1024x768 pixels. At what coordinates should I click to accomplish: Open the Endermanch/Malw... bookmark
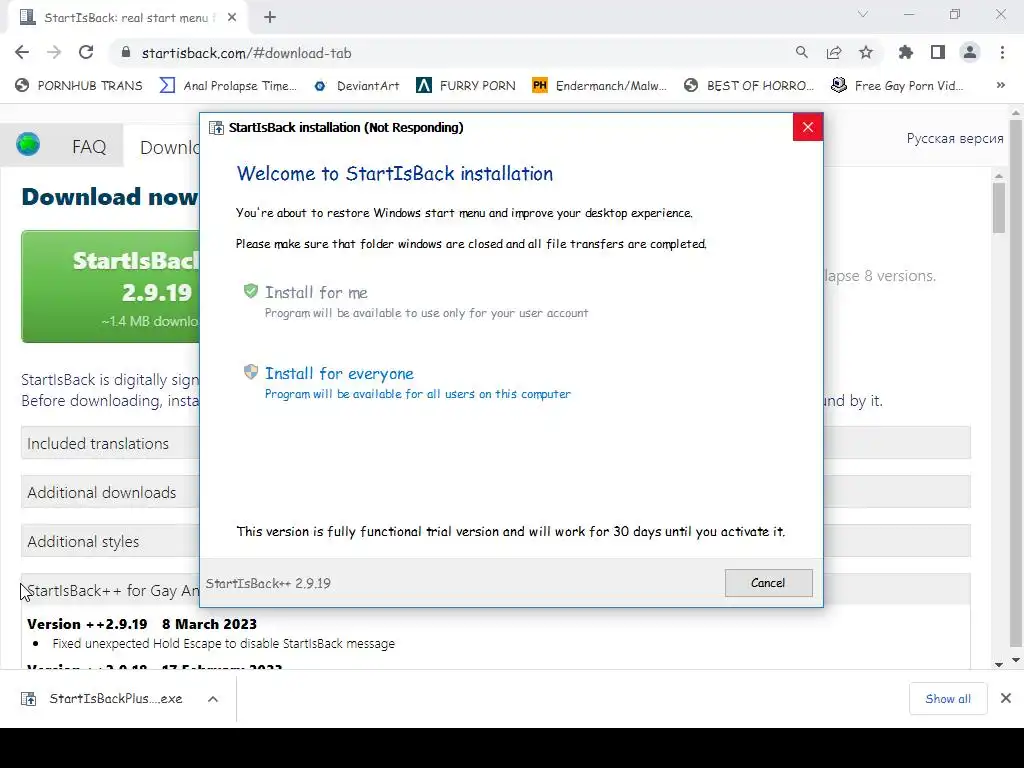click(x=600, y=86)
